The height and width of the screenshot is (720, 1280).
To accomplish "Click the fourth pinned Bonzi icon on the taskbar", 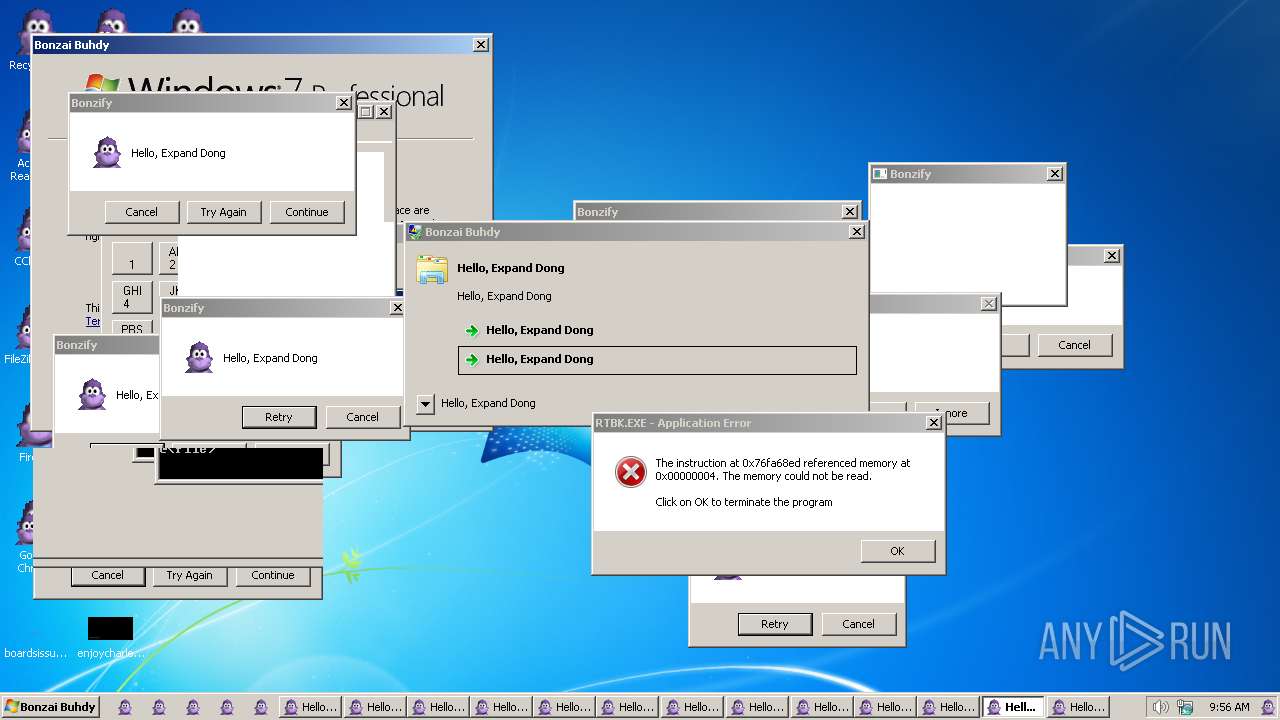I will coord(226,707).
